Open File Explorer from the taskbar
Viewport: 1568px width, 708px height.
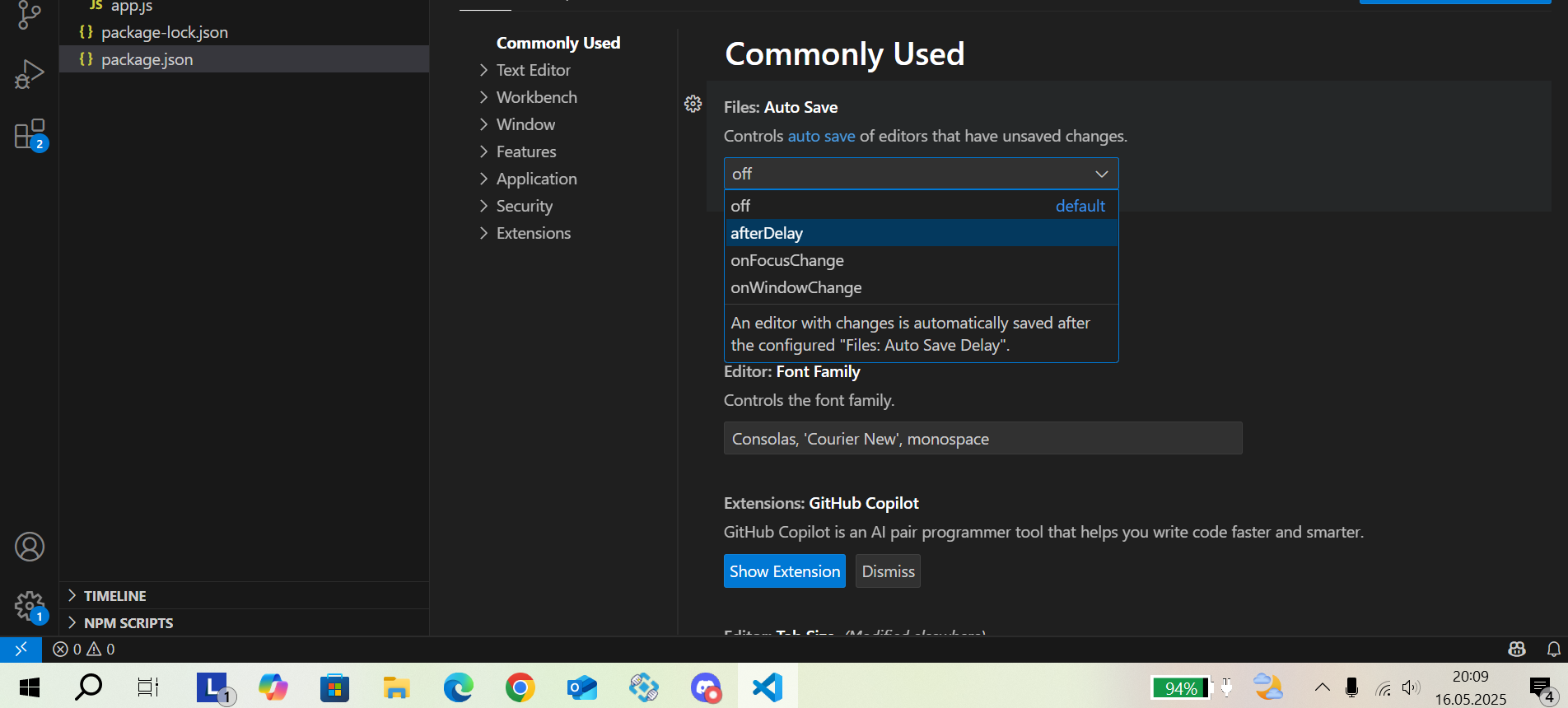(x=396, y=687)
